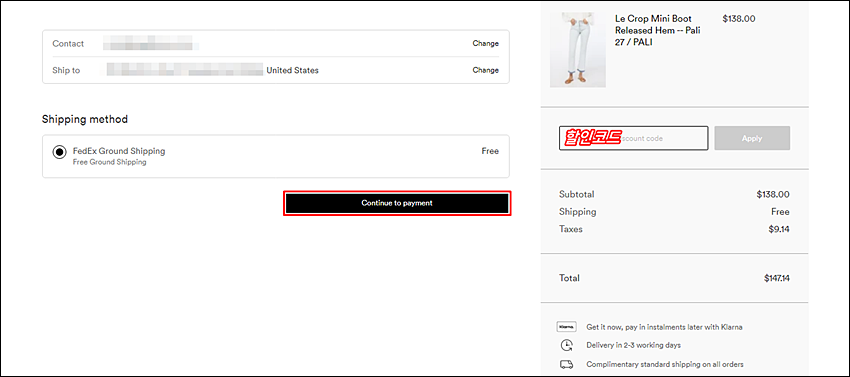The width and height of the screenshot is (850, 377).
Task: Click the Klarna instalments message text
Action: 665,327
